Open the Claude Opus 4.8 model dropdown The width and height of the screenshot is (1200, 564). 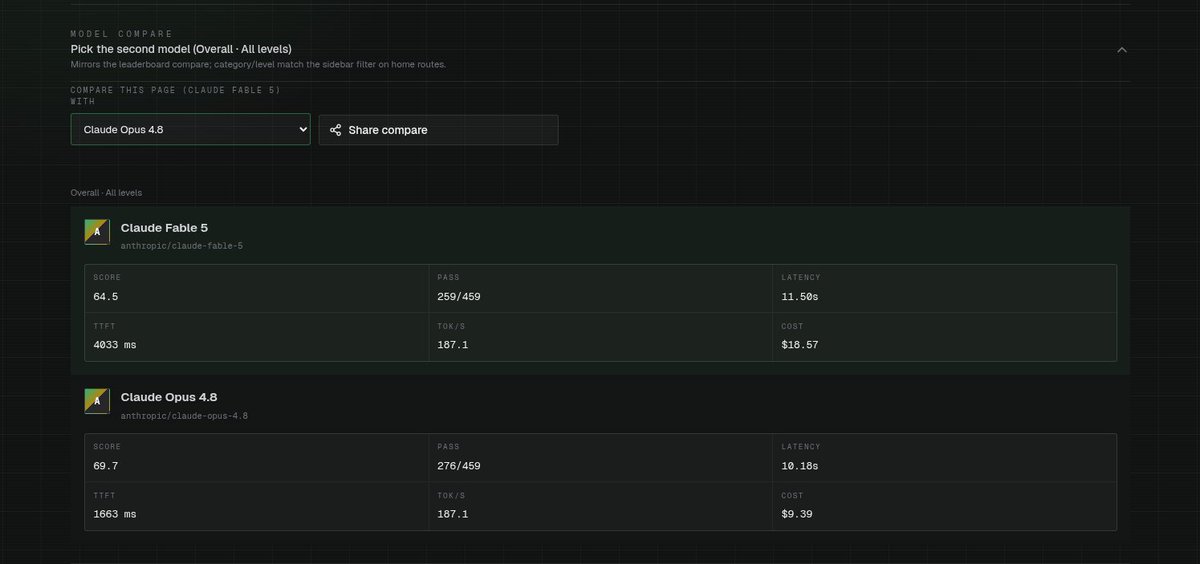pos(190,129)
